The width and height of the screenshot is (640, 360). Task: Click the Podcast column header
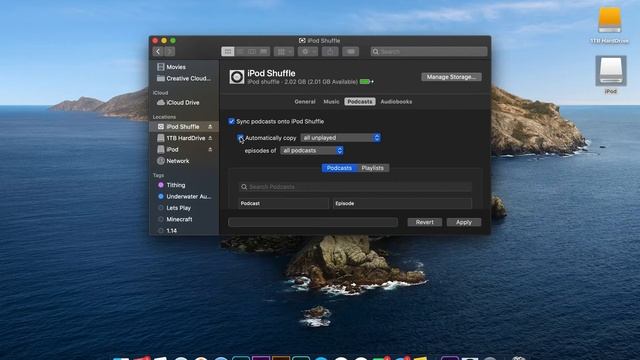[x=283, y=203]
